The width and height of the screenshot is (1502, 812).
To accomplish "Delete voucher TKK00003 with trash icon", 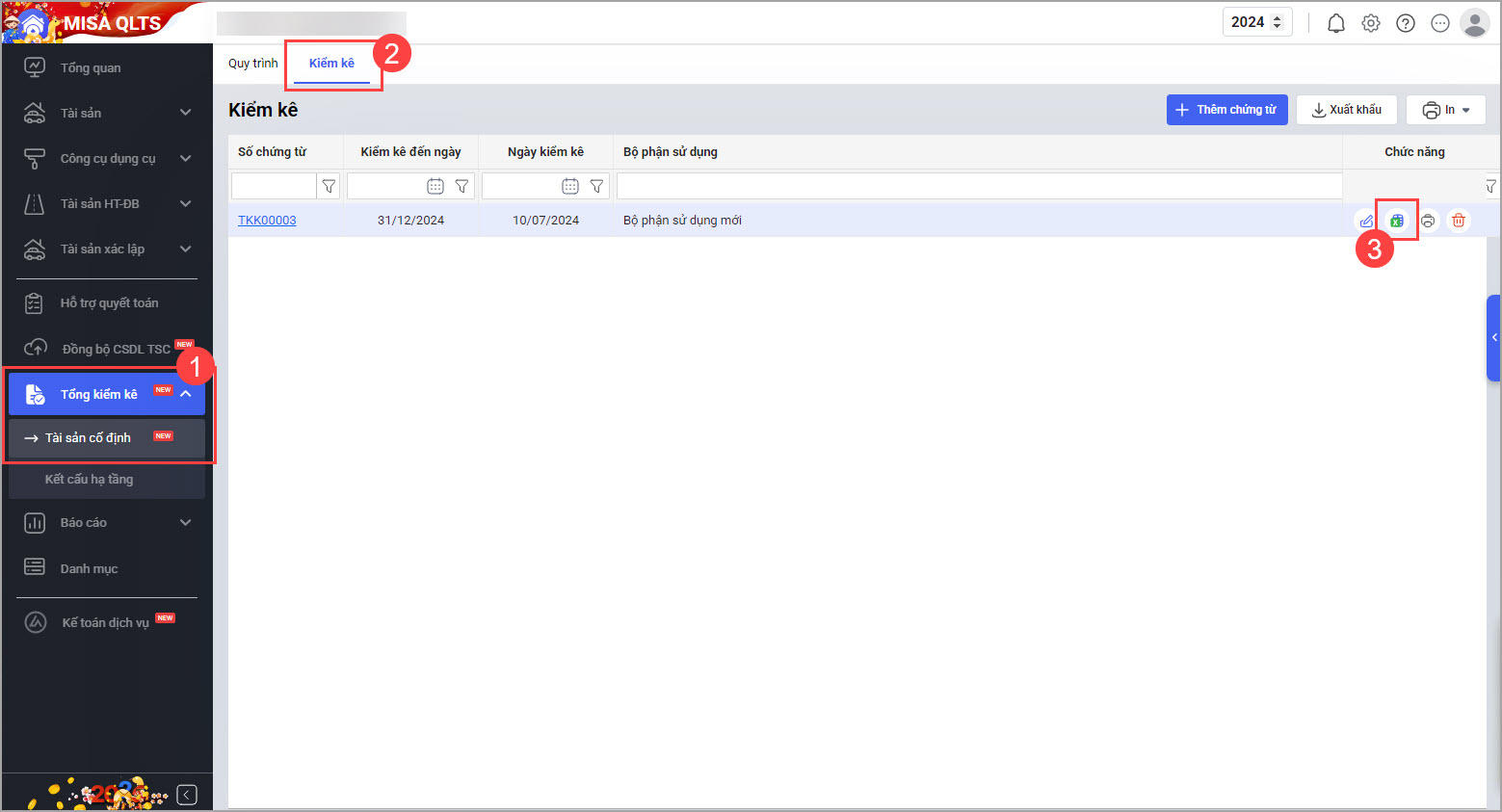I will [x=1459, y=221].
